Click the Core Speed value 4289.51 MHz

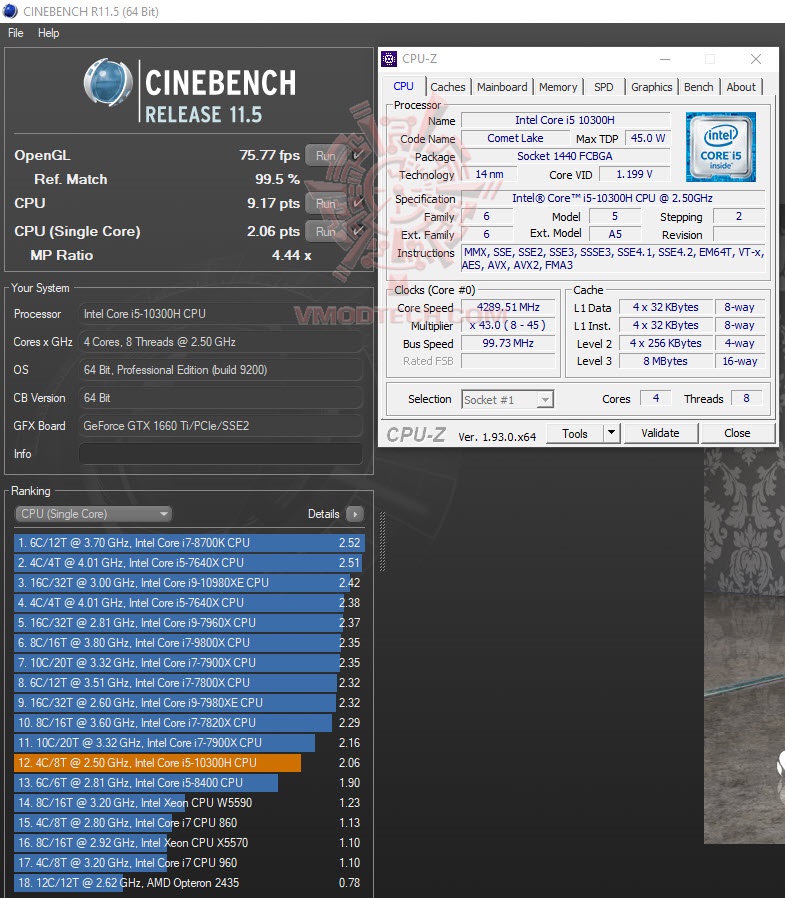point(508,308)
